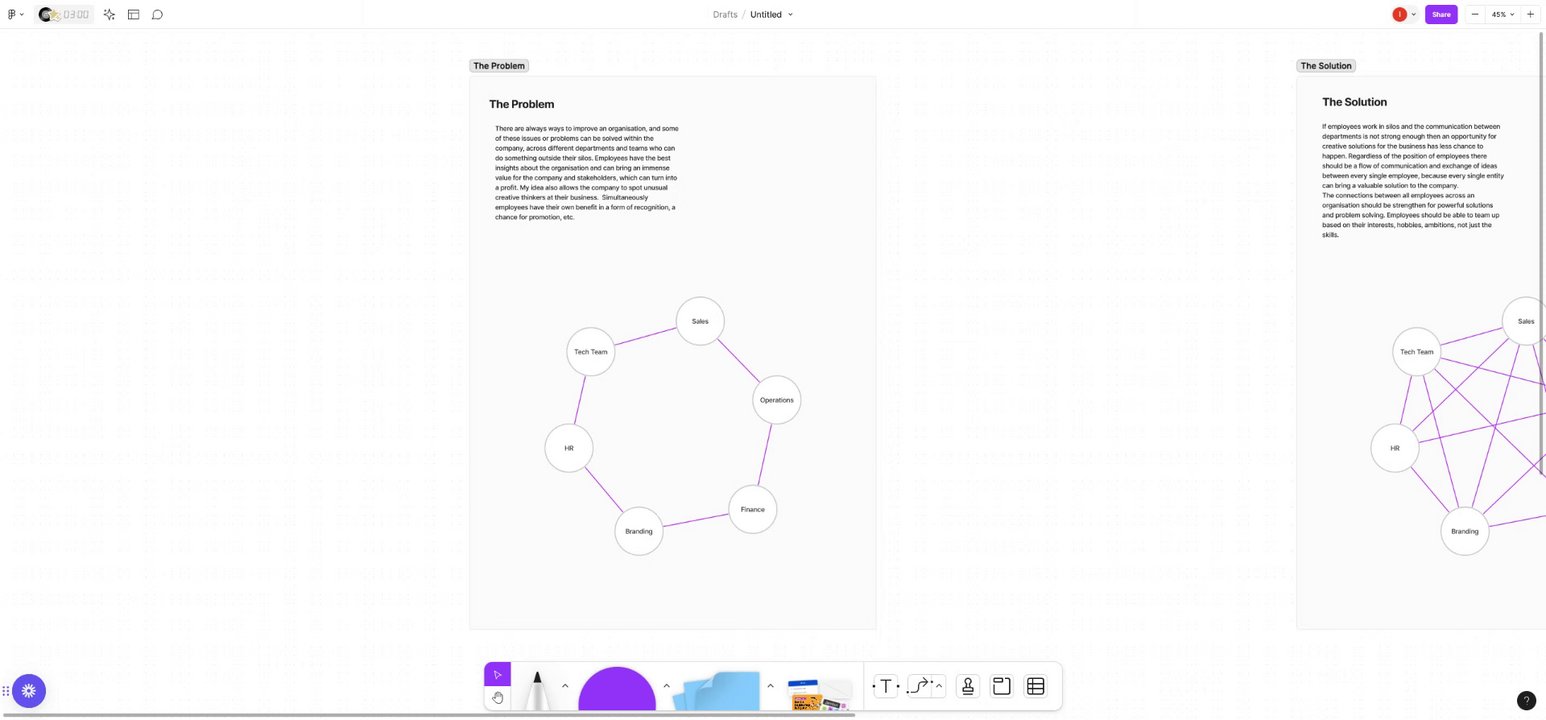The width and height of the screenshot is (1546, 720).
Task: Switch to the Hand tool
Action: click(x=497, y=697)
